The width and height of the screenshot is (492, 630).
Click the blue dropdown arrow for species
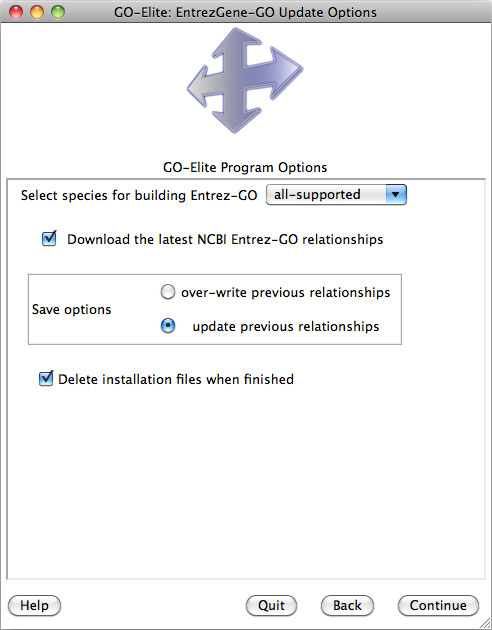396,195
